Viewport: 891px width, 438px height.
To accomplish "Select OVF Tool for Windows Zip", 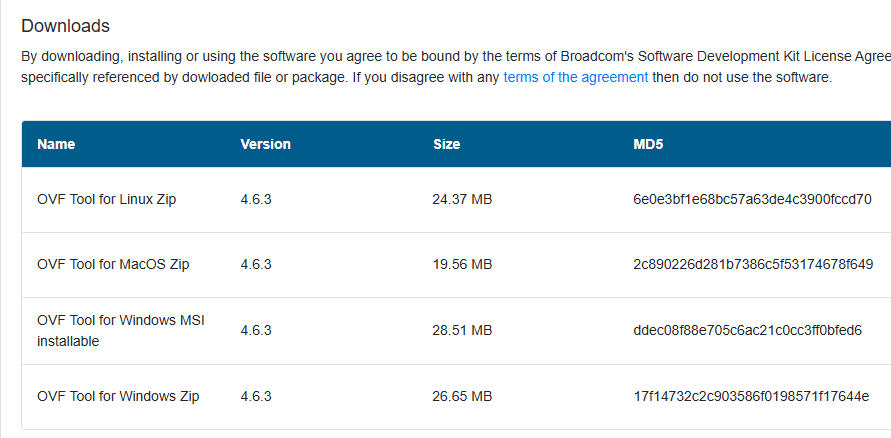I will tap(118, 396).
